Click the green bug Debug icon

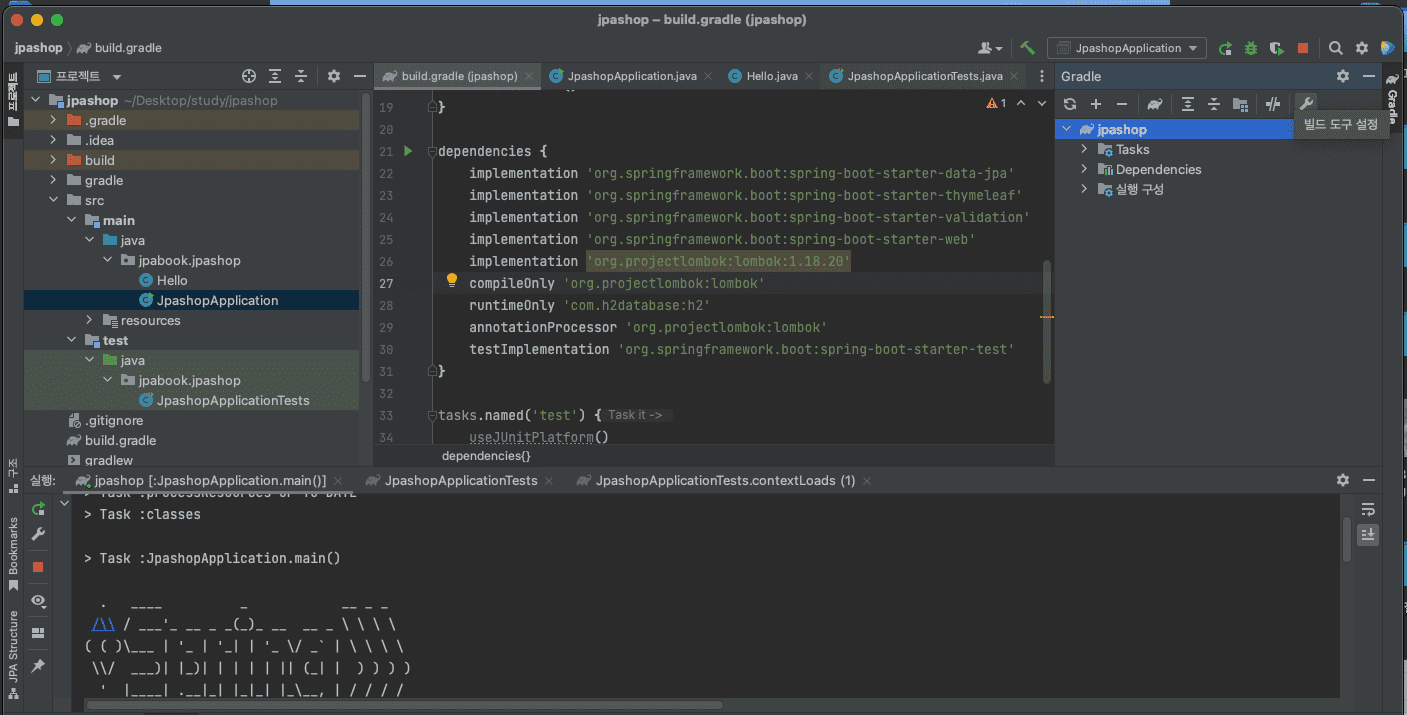1251,48
